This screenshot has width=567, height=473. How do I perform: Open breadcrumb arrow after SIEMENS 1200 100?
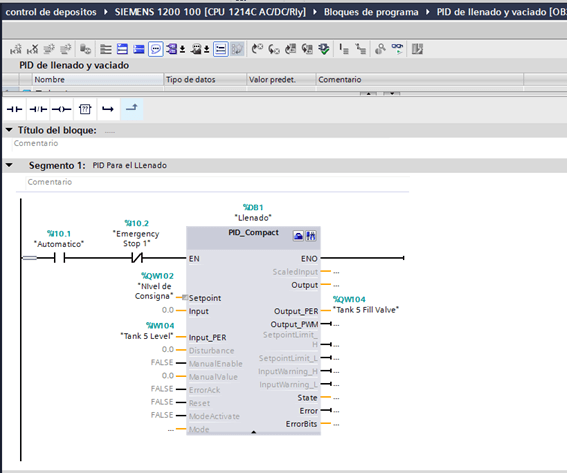pyautogui.click(x=315, y=12)
